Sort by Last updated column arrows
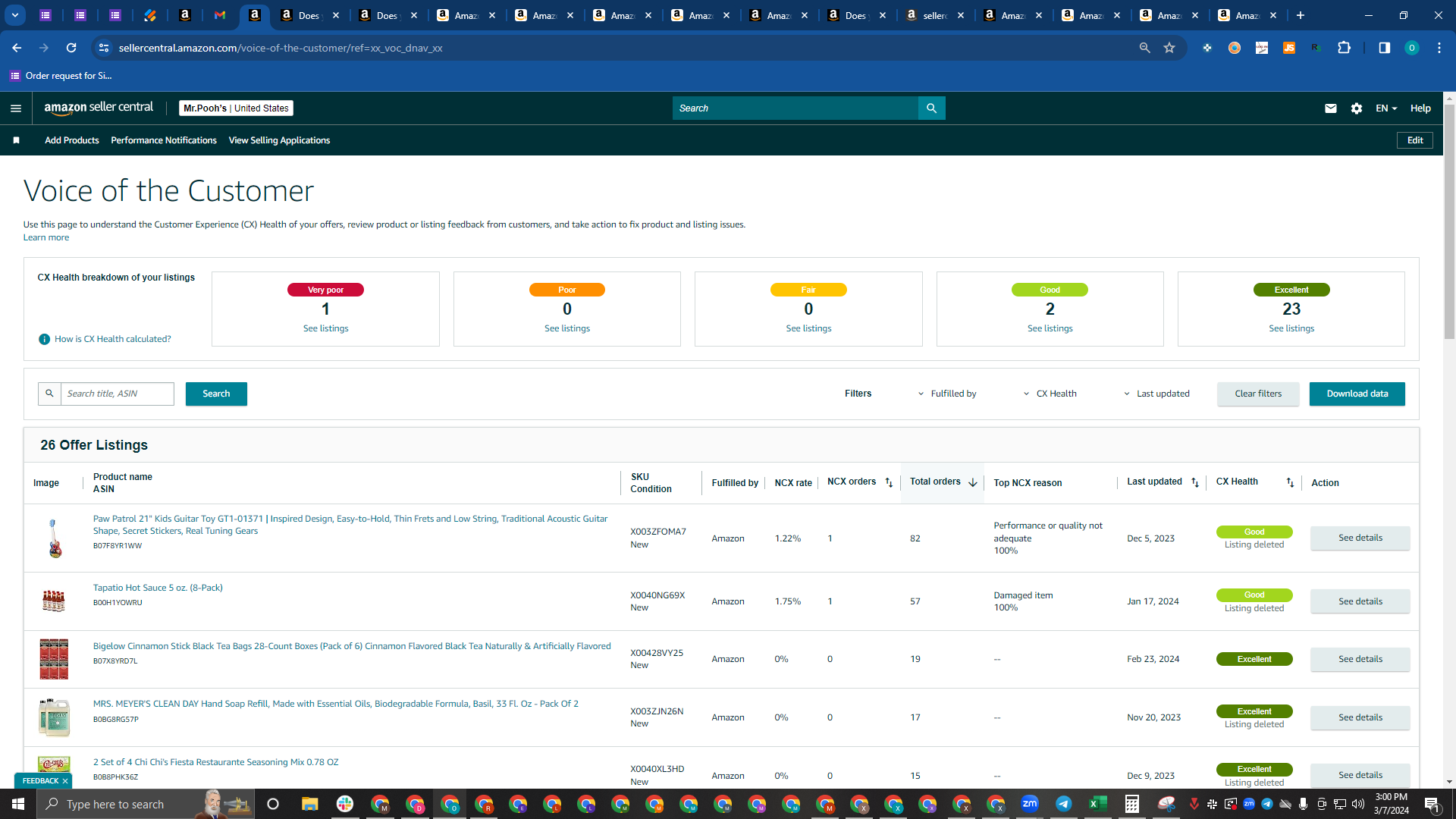 click(1194, 482)
